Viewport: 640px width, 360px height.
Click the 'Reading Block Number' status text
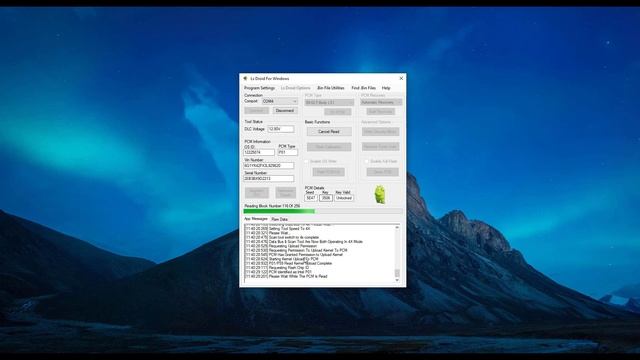tap(272, 206)
